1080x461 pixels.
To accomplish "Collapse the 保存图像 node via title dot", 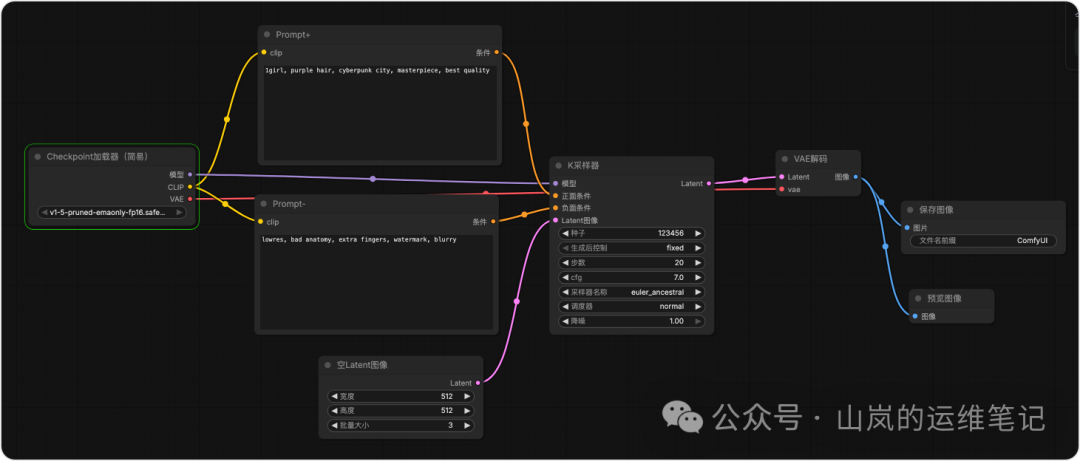I will [909, 210].
